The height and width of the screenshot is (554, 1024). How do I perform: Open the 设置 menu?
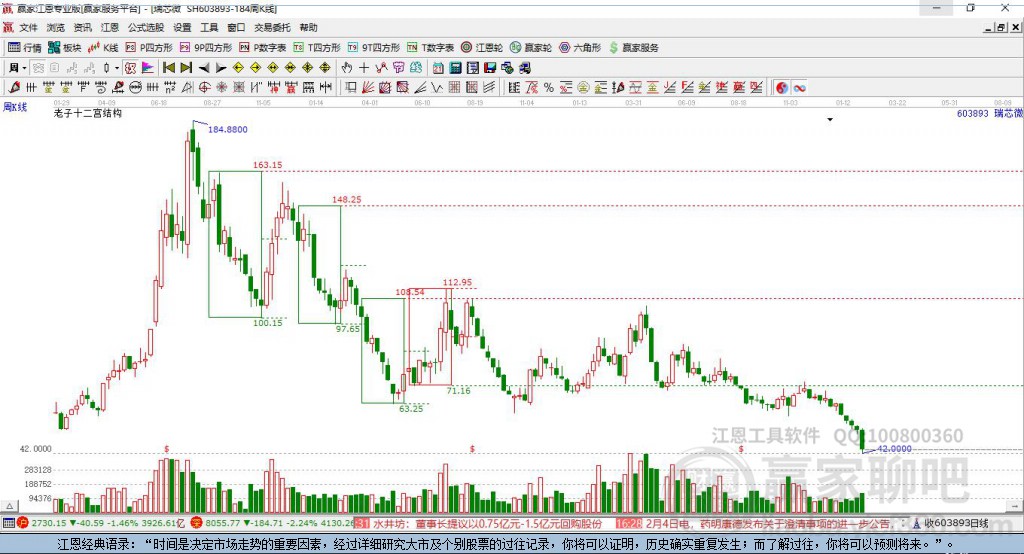tap(182, 27)
